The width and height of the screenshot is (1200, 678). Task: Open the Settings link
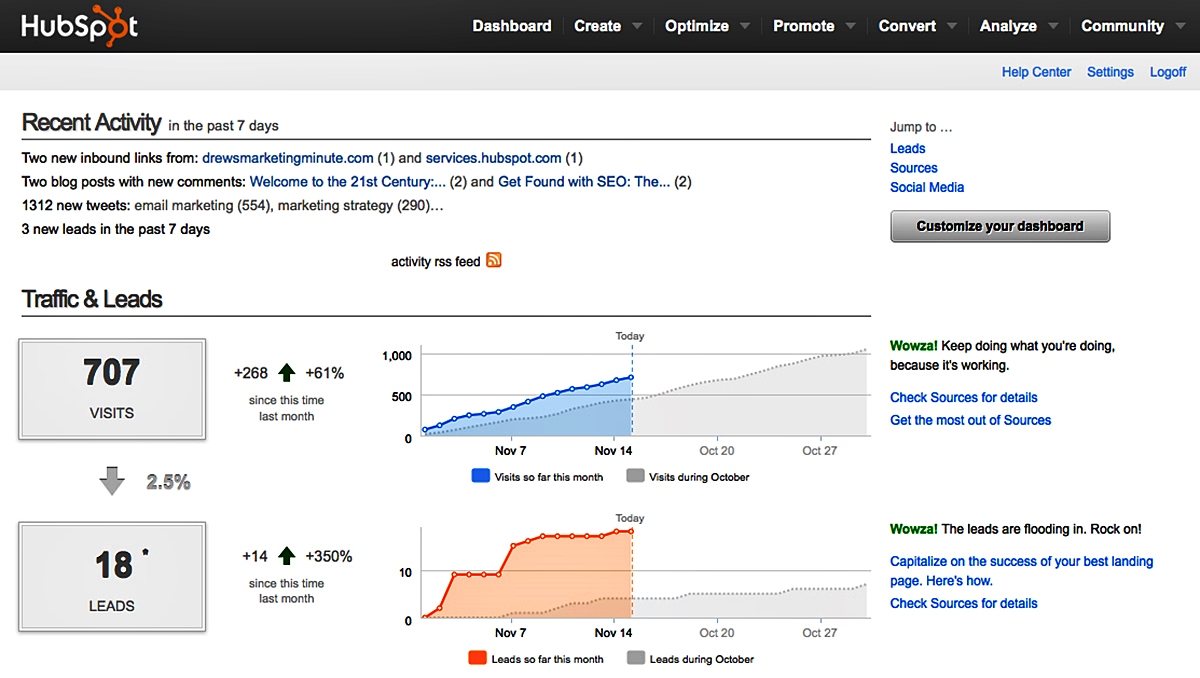pos(1110,72)
